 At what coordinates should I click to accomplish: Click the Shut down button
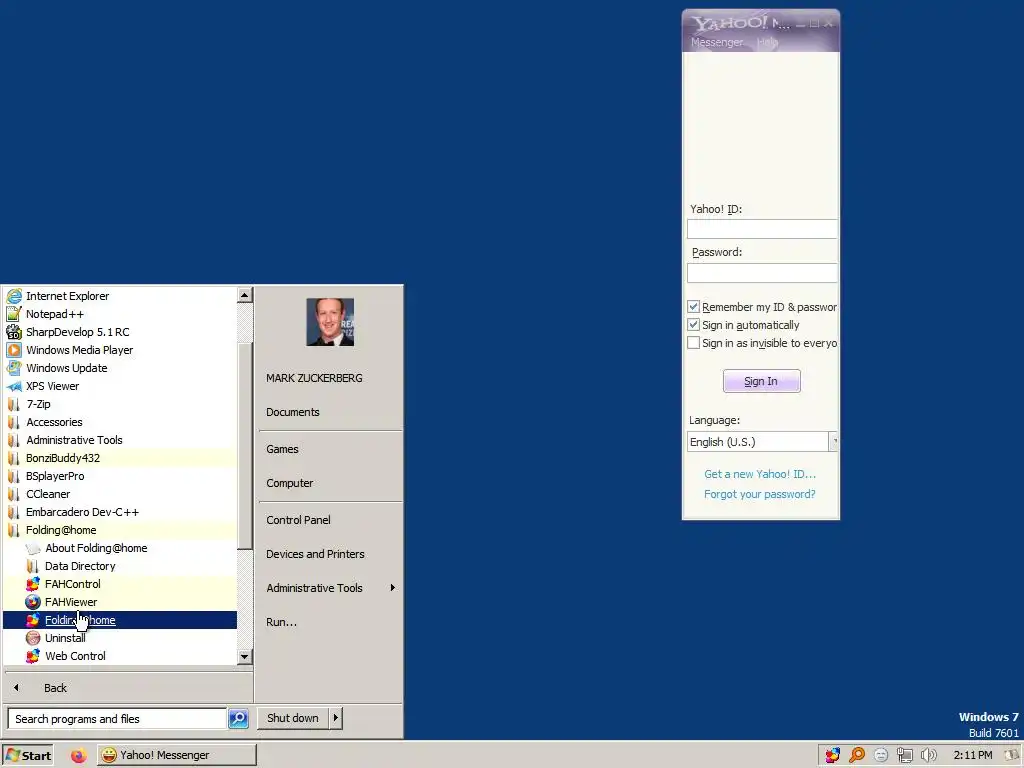tap(293, 718)
